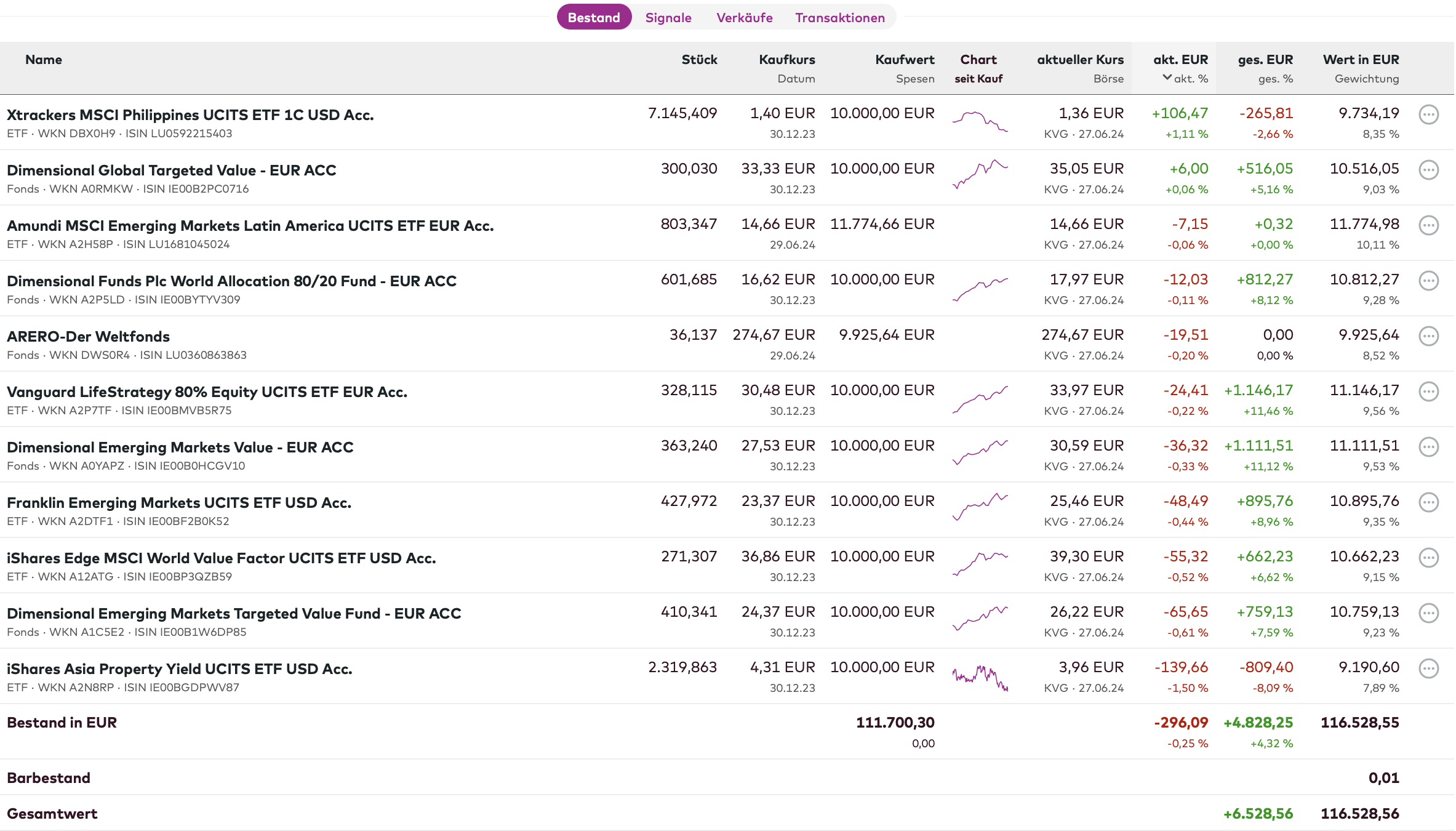Click the iShares Asia Property sparkline chart
This screenshot has height=831, width=1456.
click(980, 677)
